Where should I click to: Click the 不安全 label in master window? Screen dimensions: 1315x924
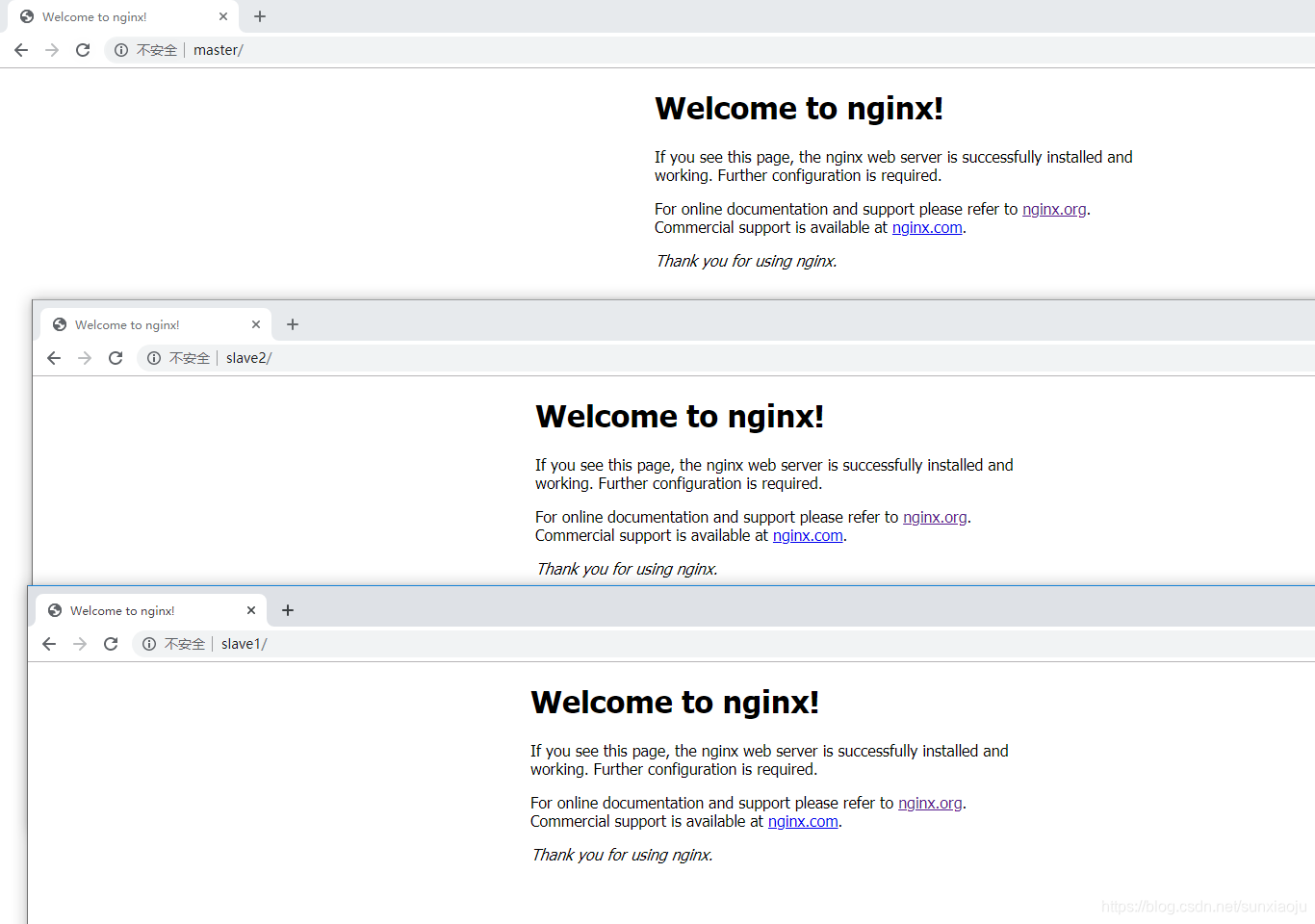157,50
